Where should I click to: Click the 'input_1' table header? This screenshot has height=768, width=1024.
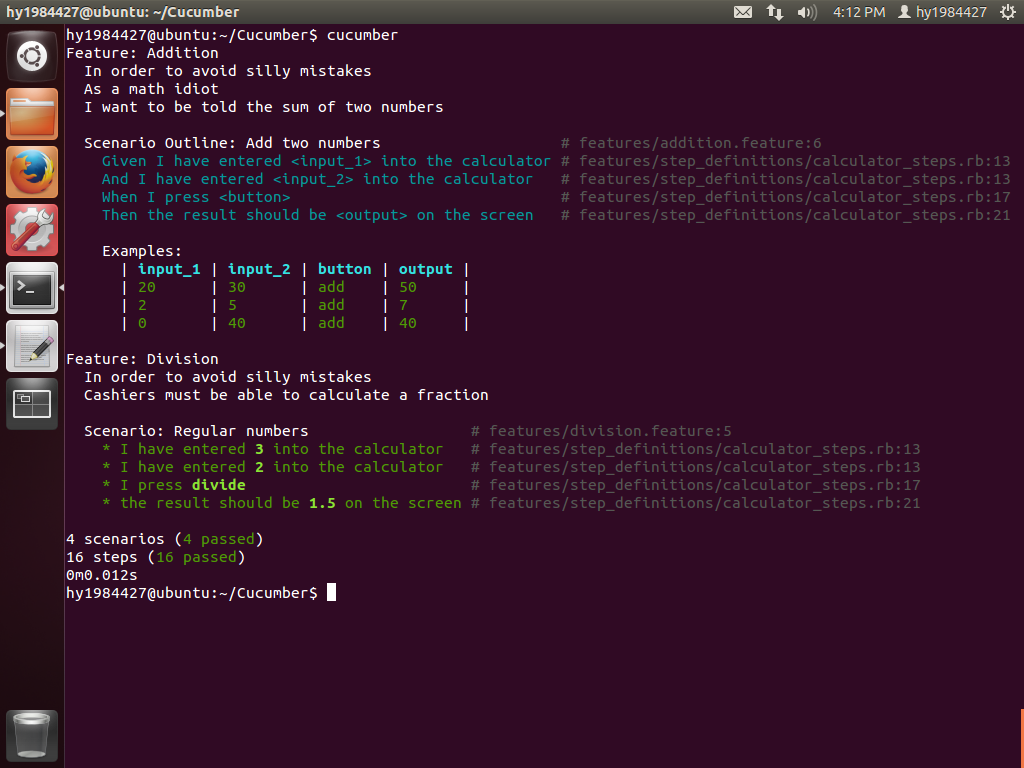pyautogui.click(x=169, y=269)
